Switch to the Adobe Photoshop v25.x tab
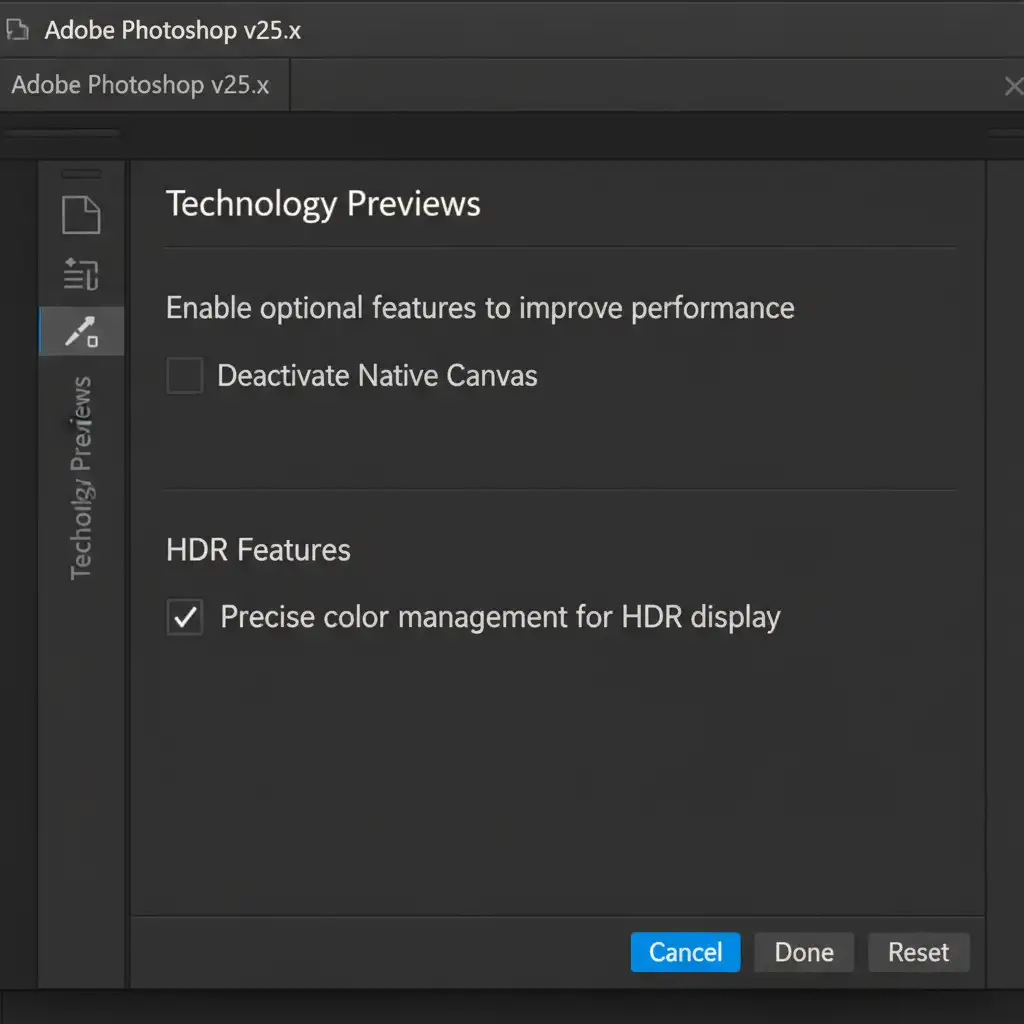Image resolution: width=1024 pixels, height=1024 pixels. [141, 85]
